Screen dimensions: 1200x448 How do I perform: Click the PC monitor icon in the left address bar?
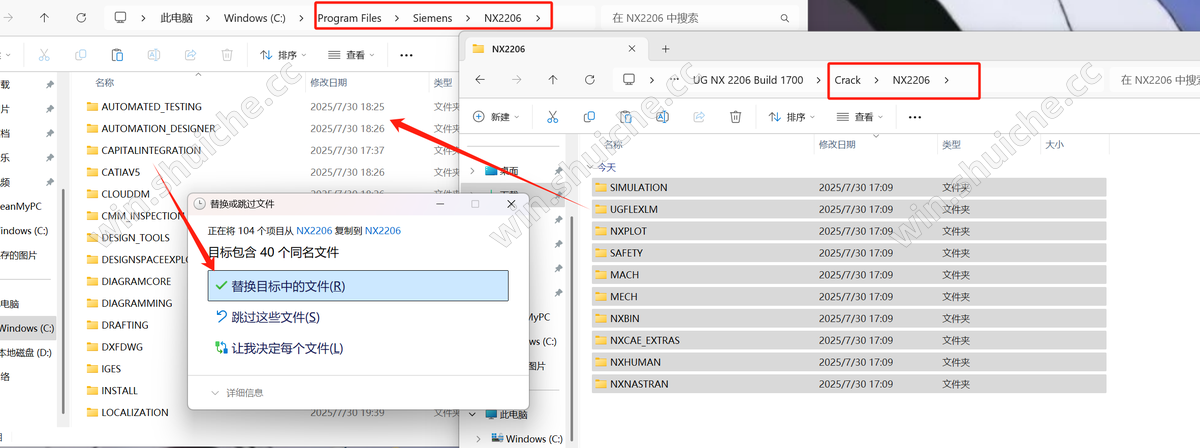point(121,18)
